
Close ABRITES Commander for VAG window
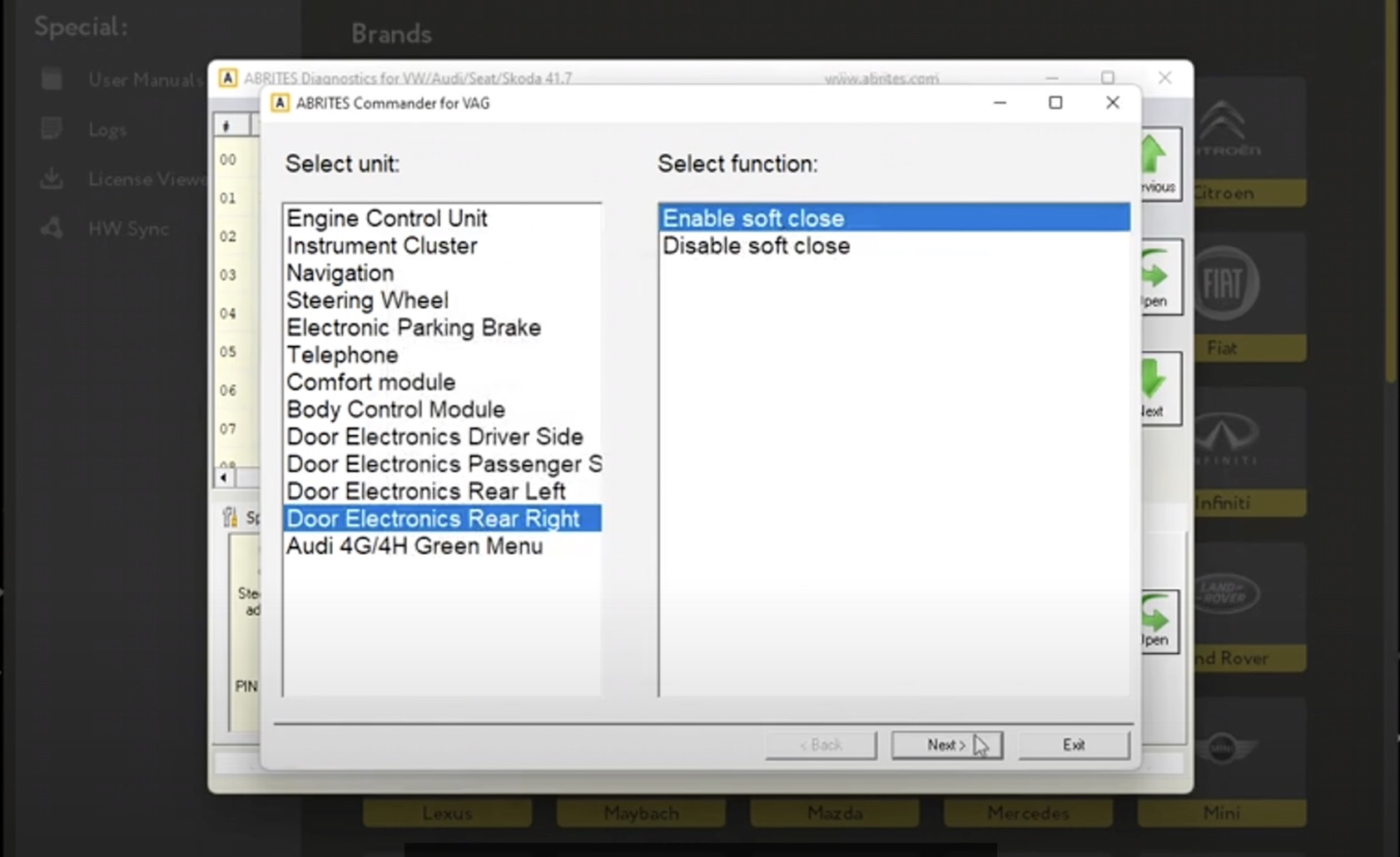pos(1112,102)
